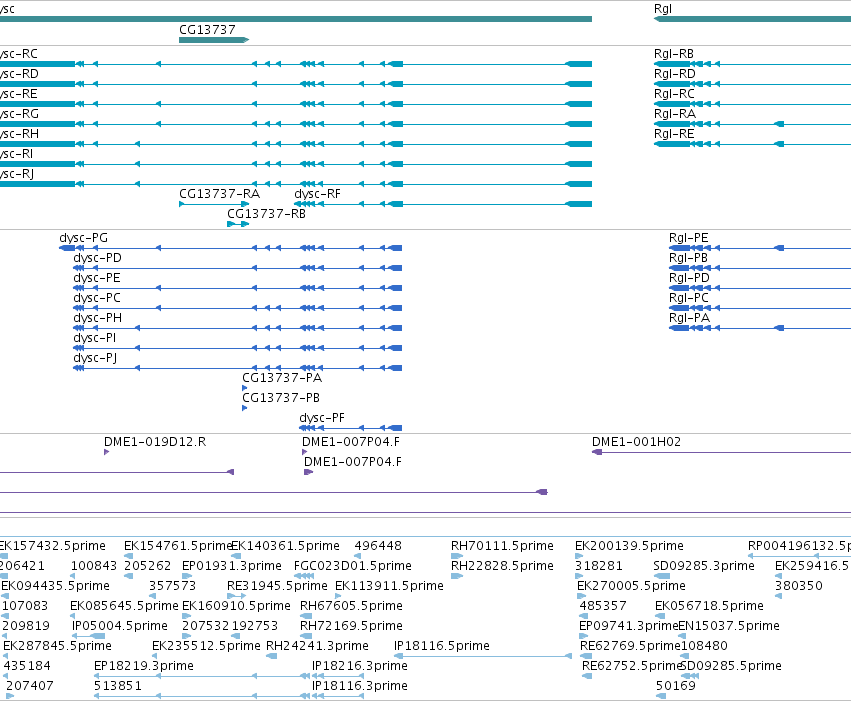Screen dimensions: 851x701
Task: Open the dysc-RF transcript label
Action: point(317,194)
